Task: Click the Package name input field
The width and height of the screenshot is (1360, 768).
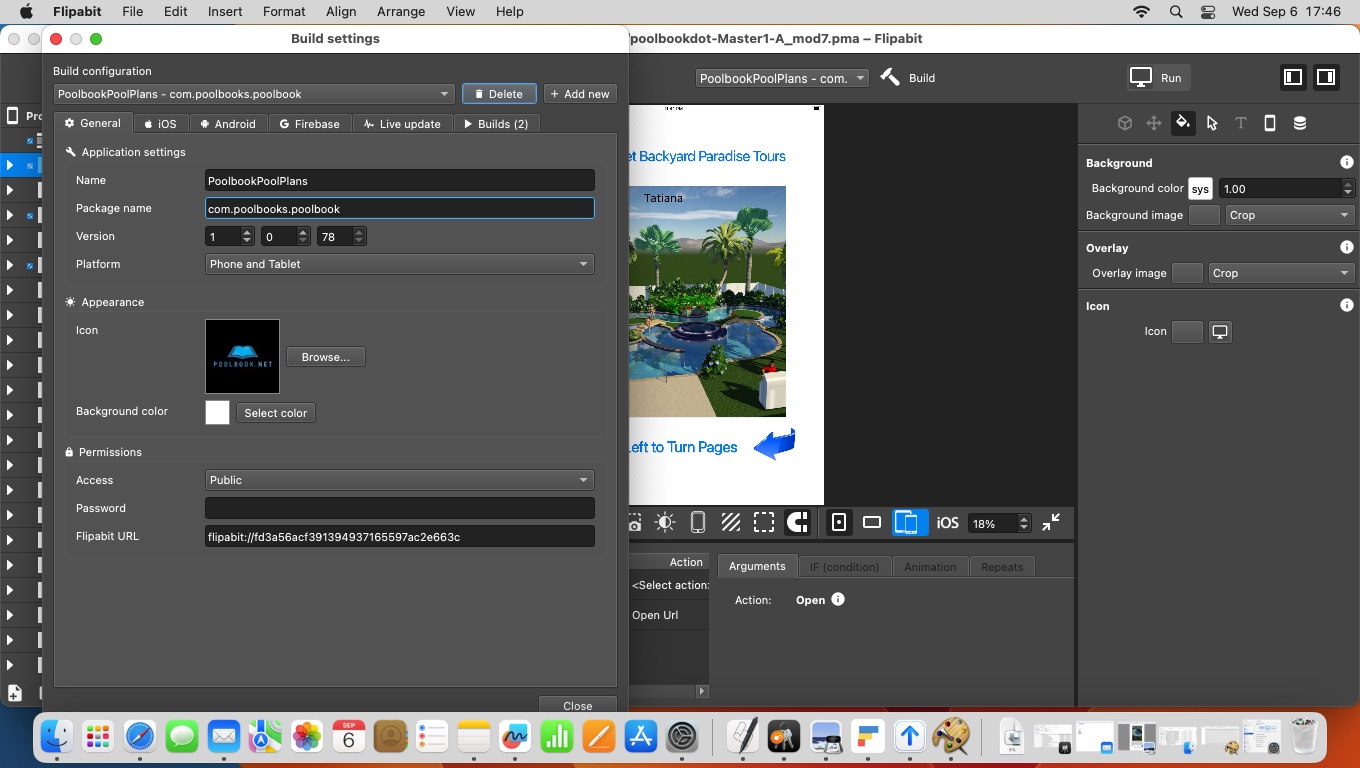Action: pos(399,208)
